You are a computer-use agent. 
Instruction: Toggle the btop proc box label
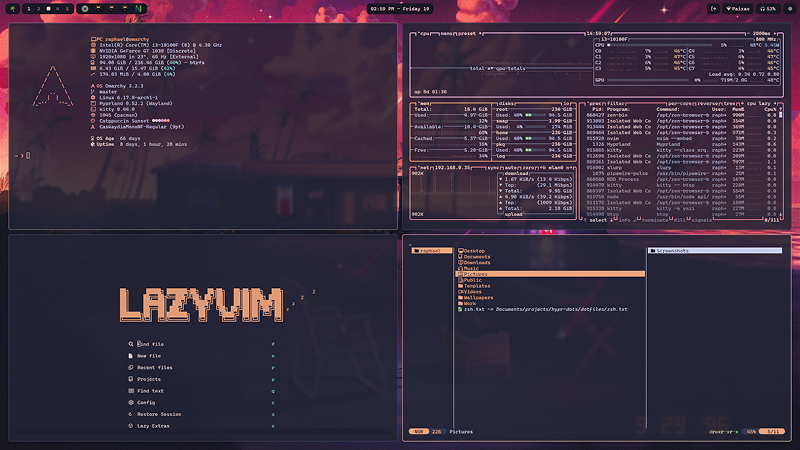tap(595, 104)
